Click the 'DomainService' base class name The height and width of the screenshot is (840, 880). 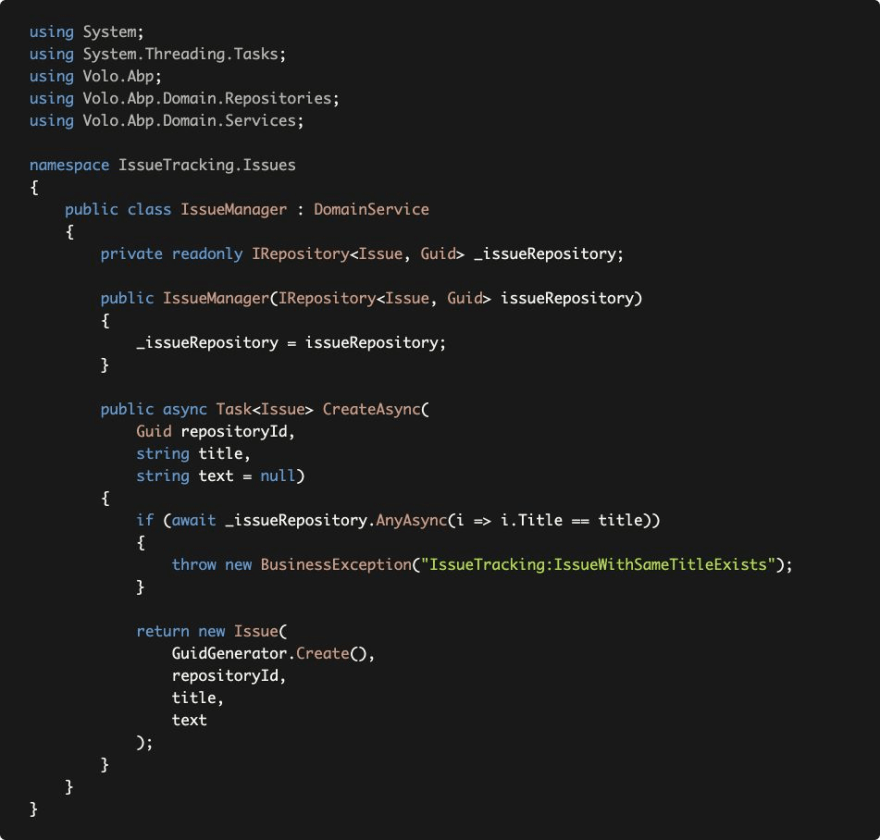[x=371, y=209]
